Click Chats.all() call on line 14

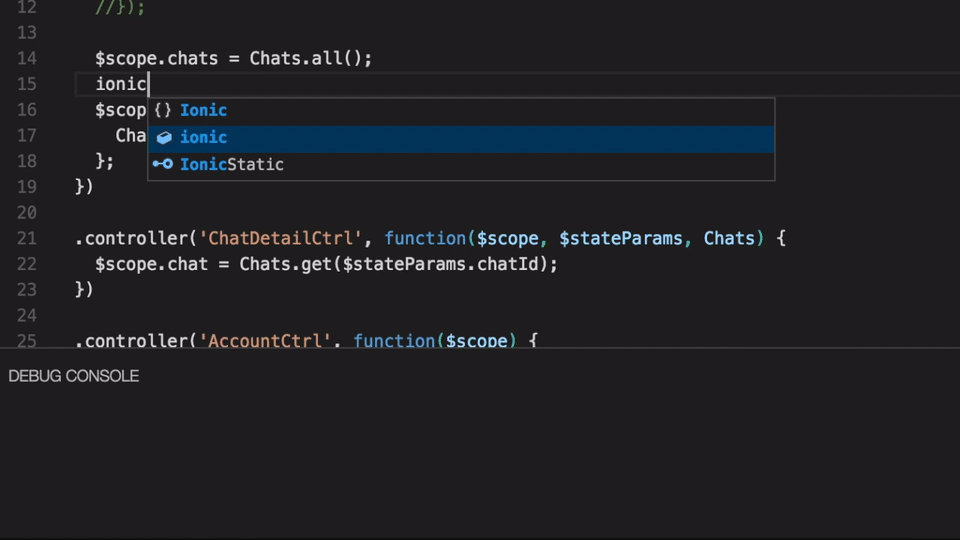click(310, 59)
